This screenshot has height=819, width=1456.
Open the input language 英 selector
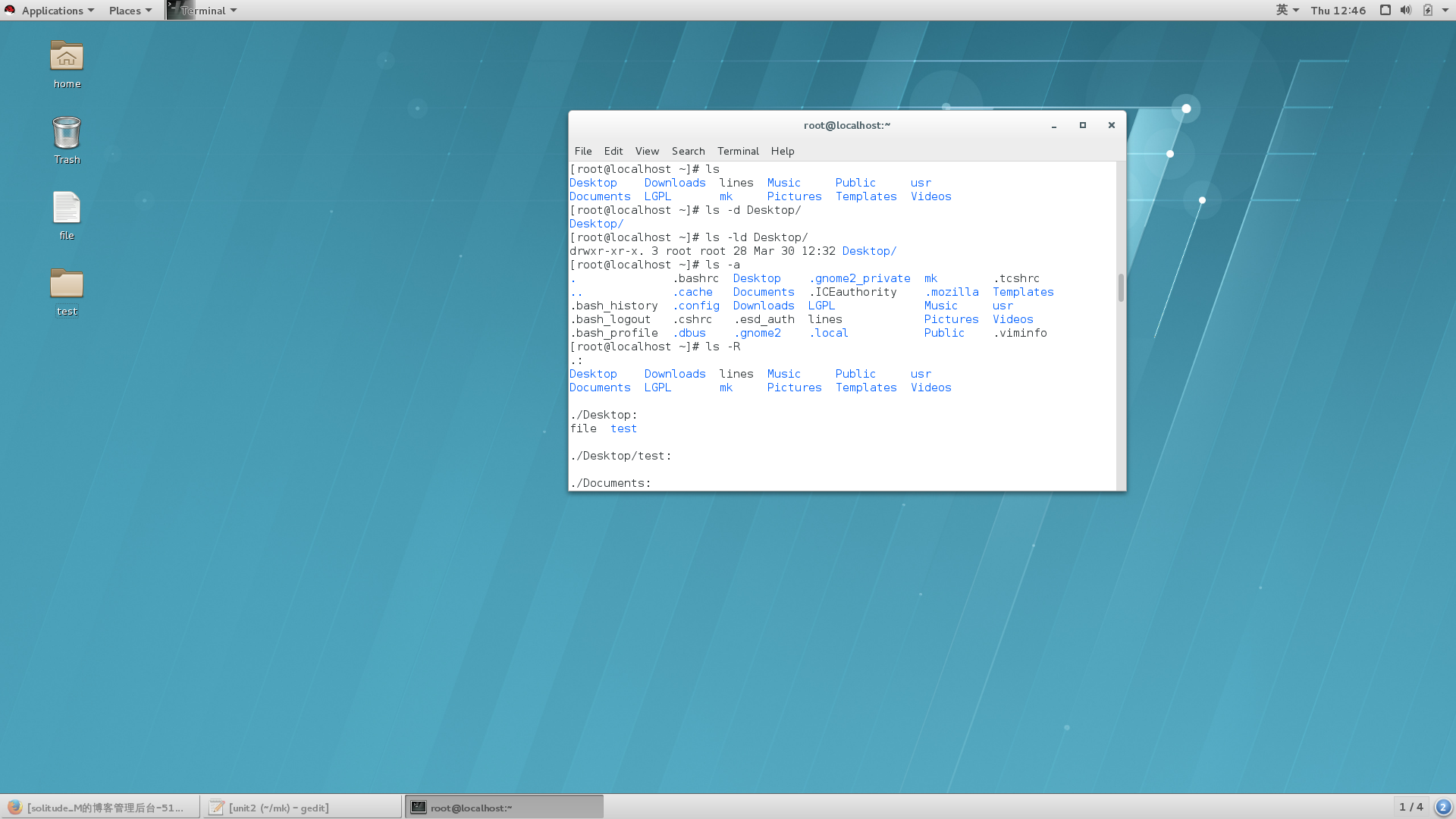[x=1288, y=10]
